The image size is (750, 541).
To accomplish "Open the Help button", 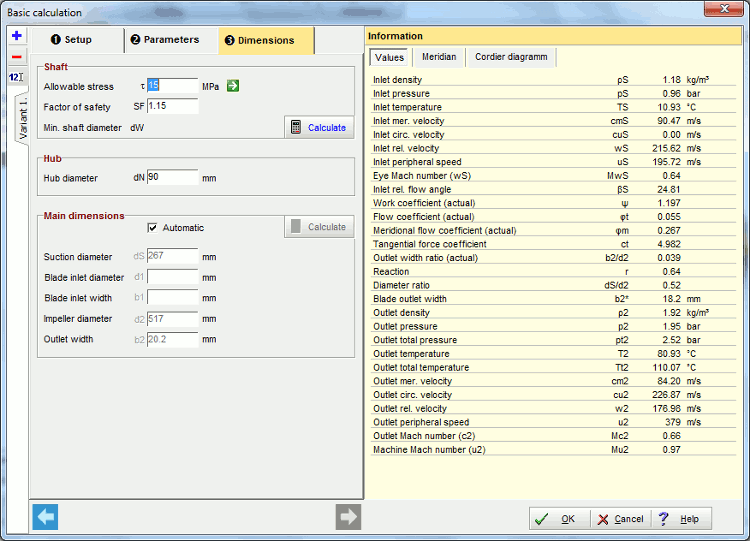I will (x=681, y=519).
